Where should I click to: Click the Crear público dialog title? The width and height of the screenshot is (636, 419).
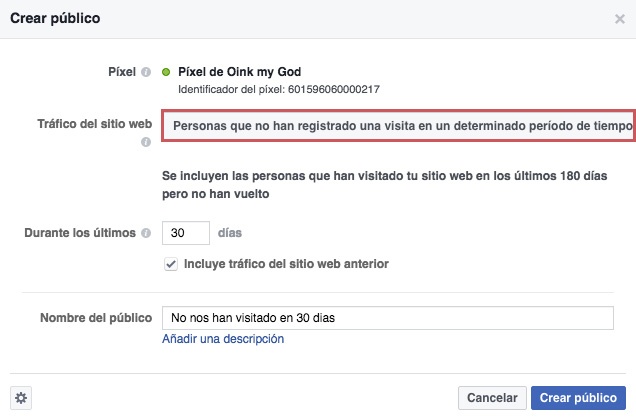click(x=55, y=19)
